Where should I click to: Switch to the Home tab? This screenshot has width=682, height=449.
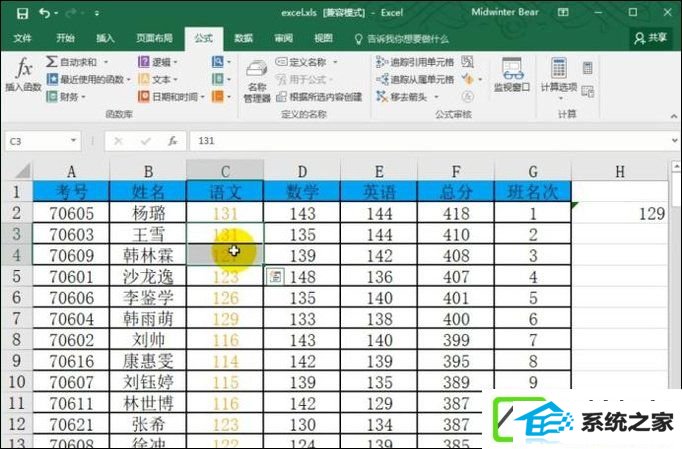(65, 38)
